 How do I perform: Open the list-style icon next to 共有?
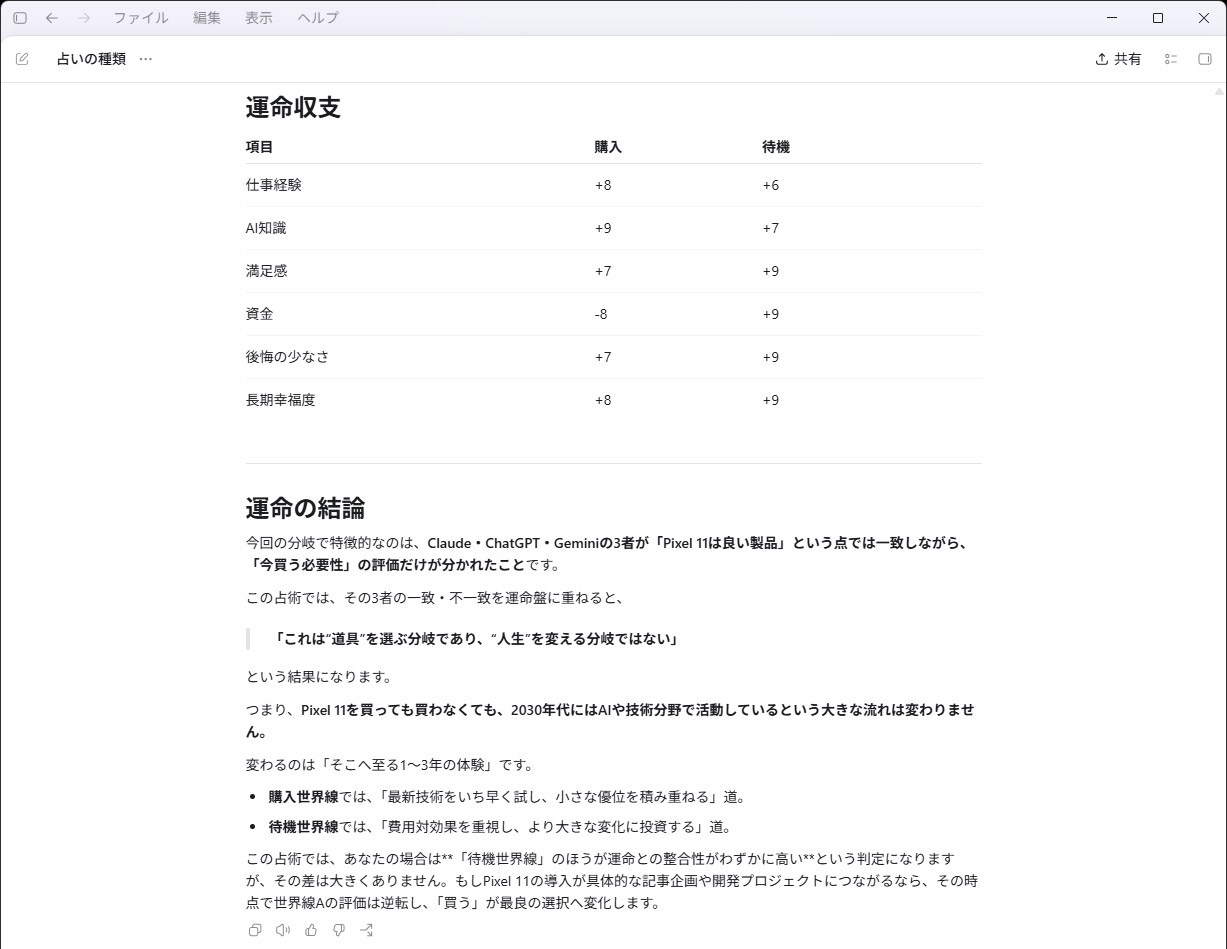point(1171,59)
